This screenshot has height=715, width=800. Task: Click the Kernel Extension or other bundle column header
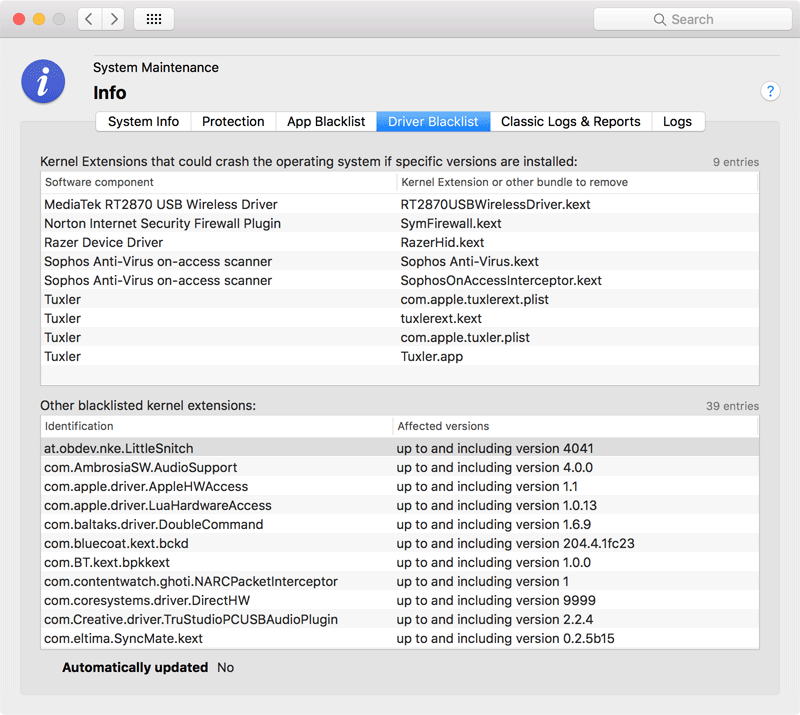578,182
